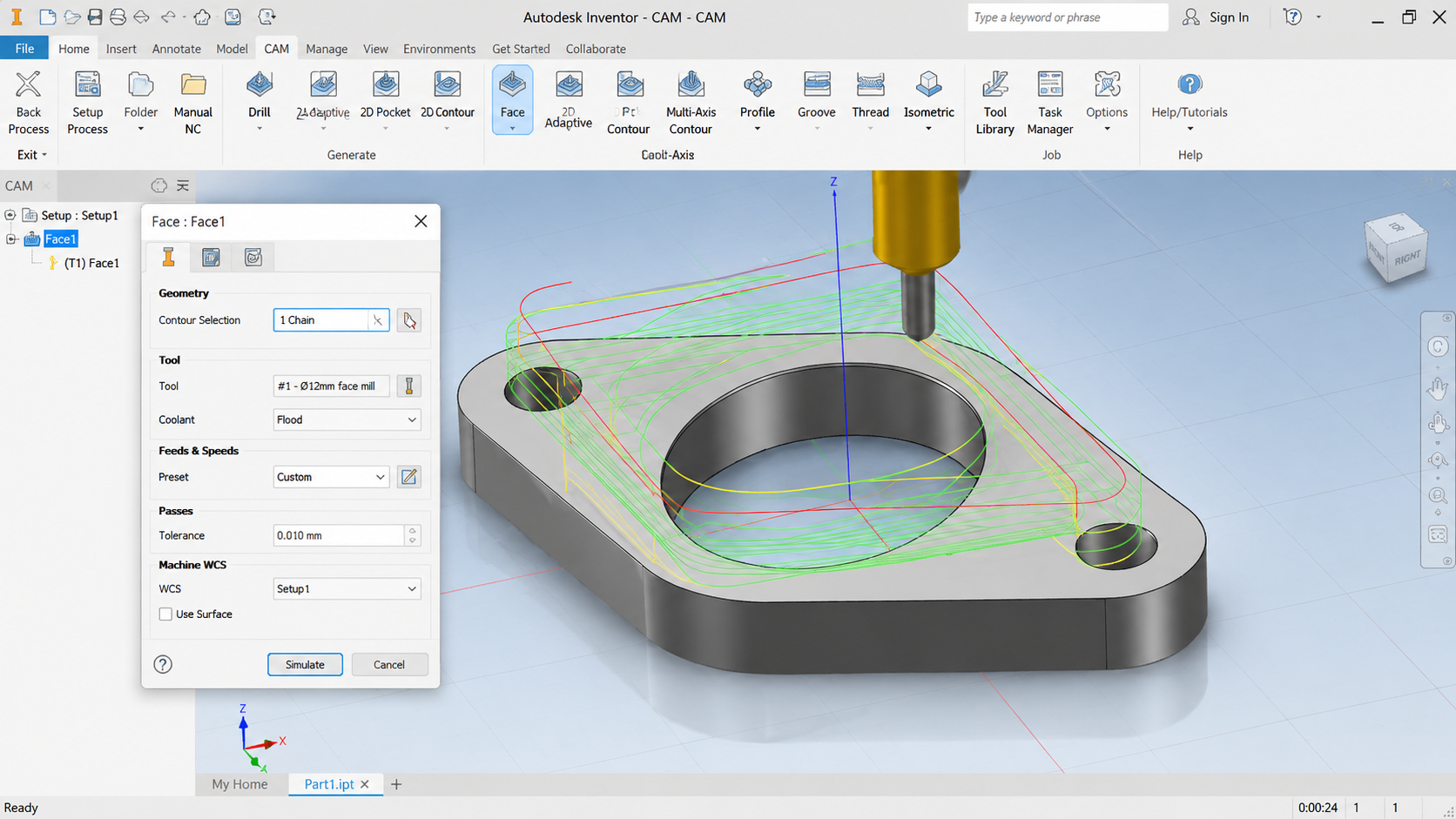Switch to the Manage ribbon tab
Image resolution: width=1456 pixels, height=819 pixels.
(x=327, y=49)
